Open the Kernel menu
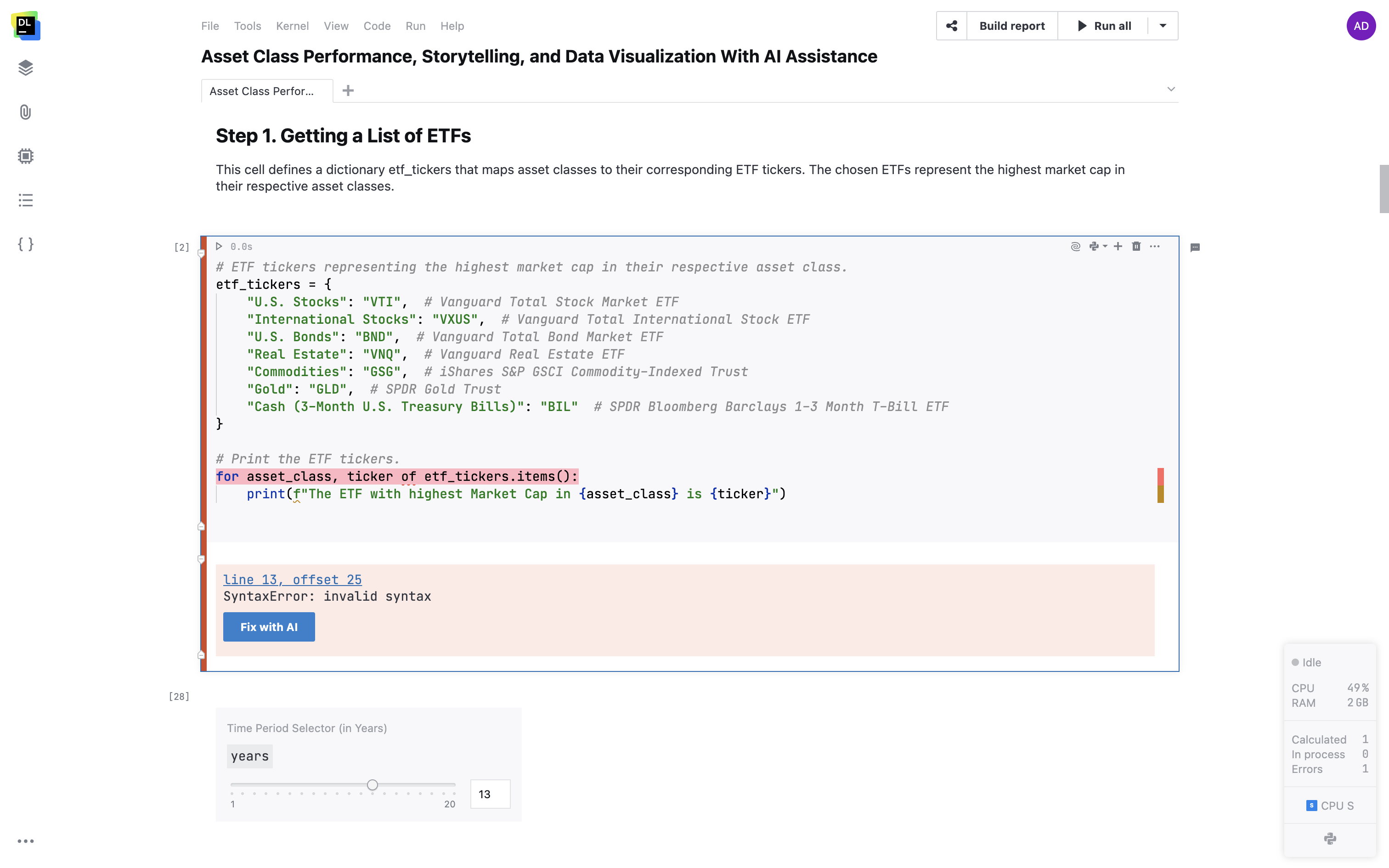This screenshot has height=868, width=1389. pos(292,26)
